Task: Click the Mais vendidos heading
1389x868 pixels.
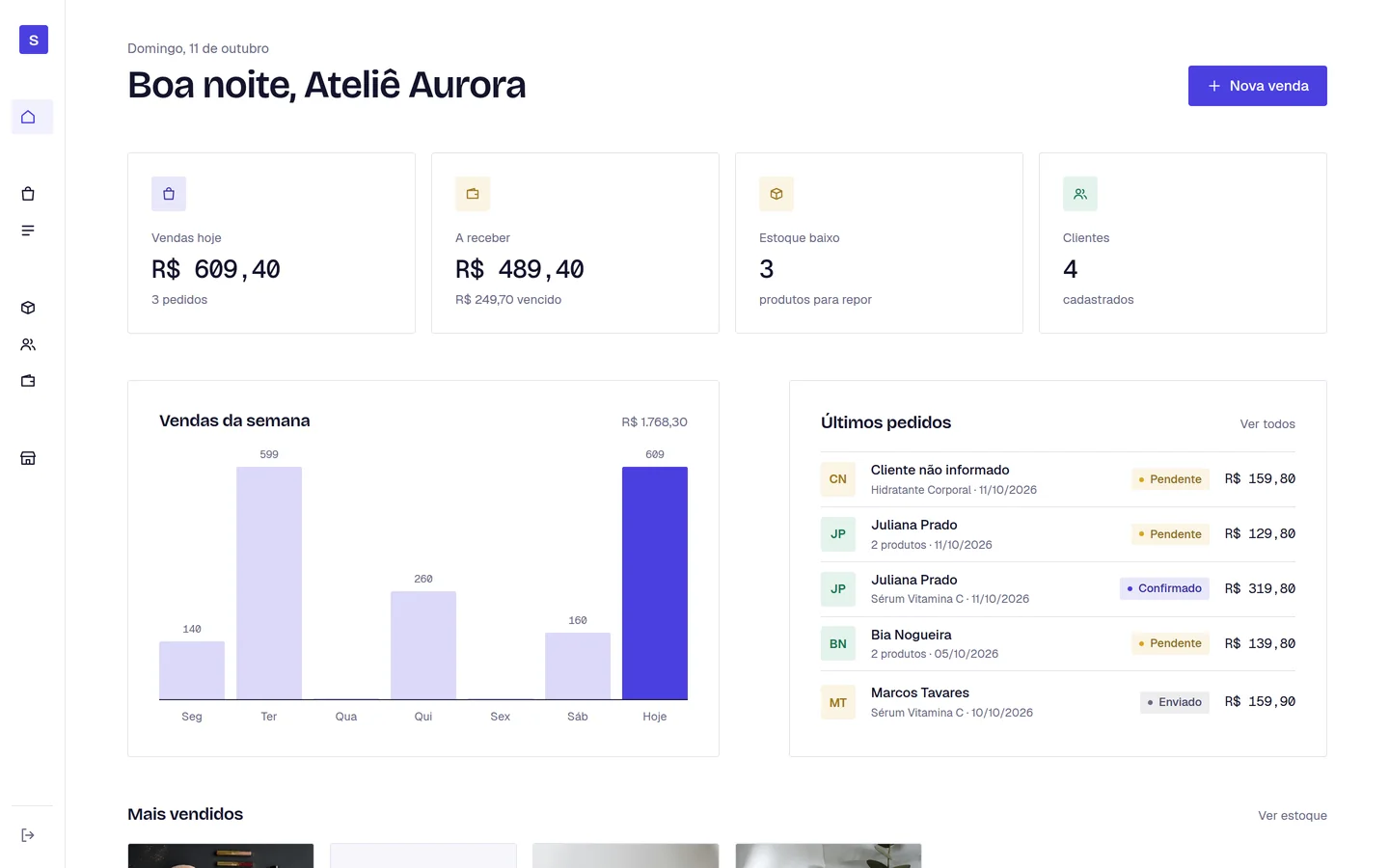Action: point(185,814)
